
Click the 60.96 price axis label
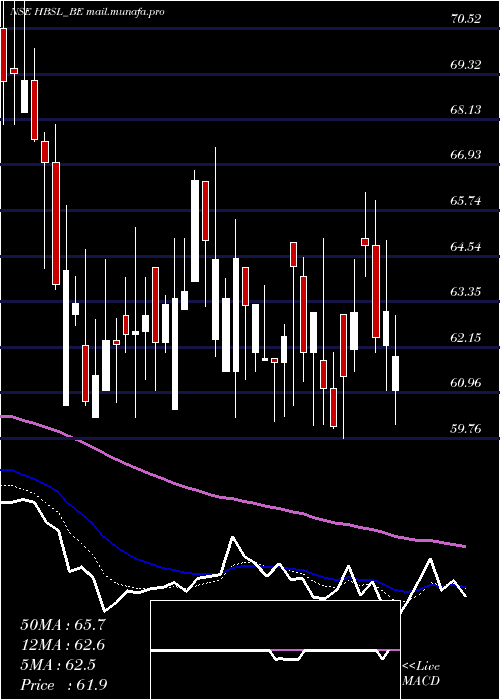tap(466, 383)
